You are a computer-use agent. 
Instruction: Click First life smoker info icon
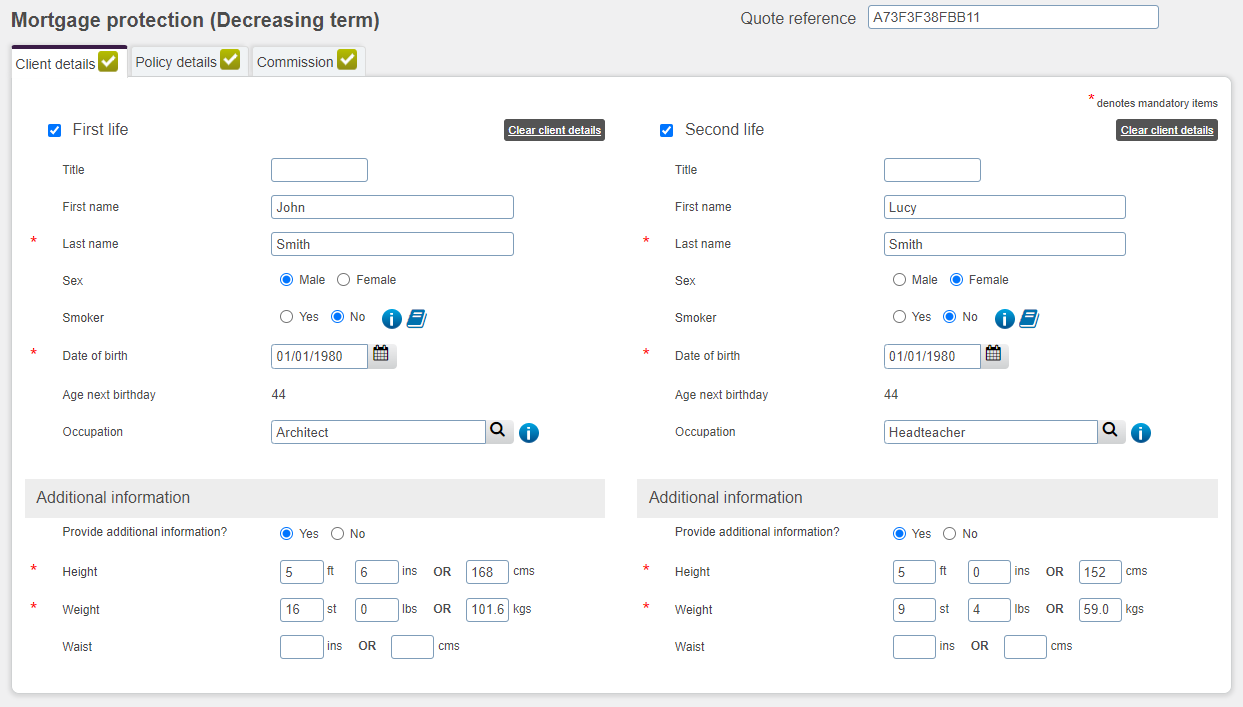coord(392,319)
